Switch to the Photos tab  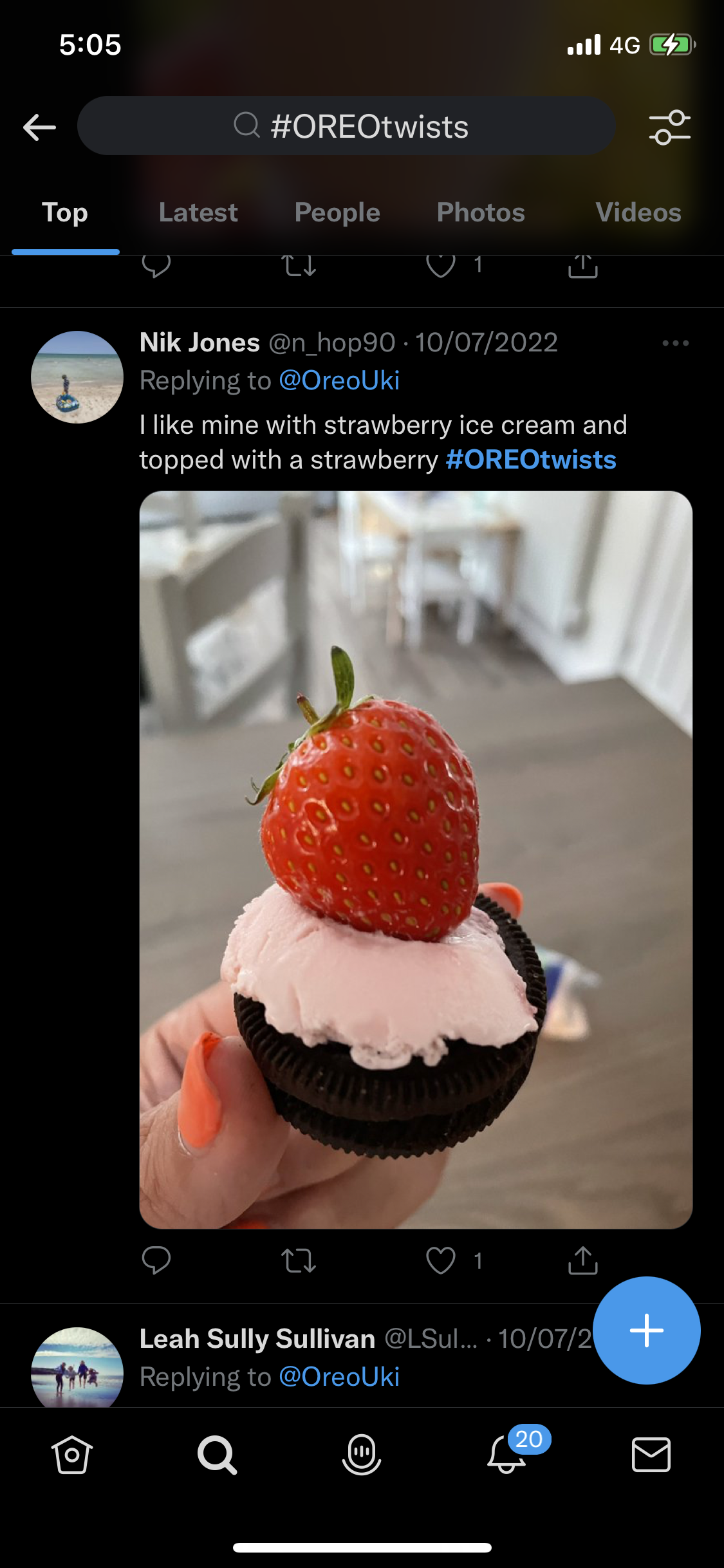tap(481, 212)
